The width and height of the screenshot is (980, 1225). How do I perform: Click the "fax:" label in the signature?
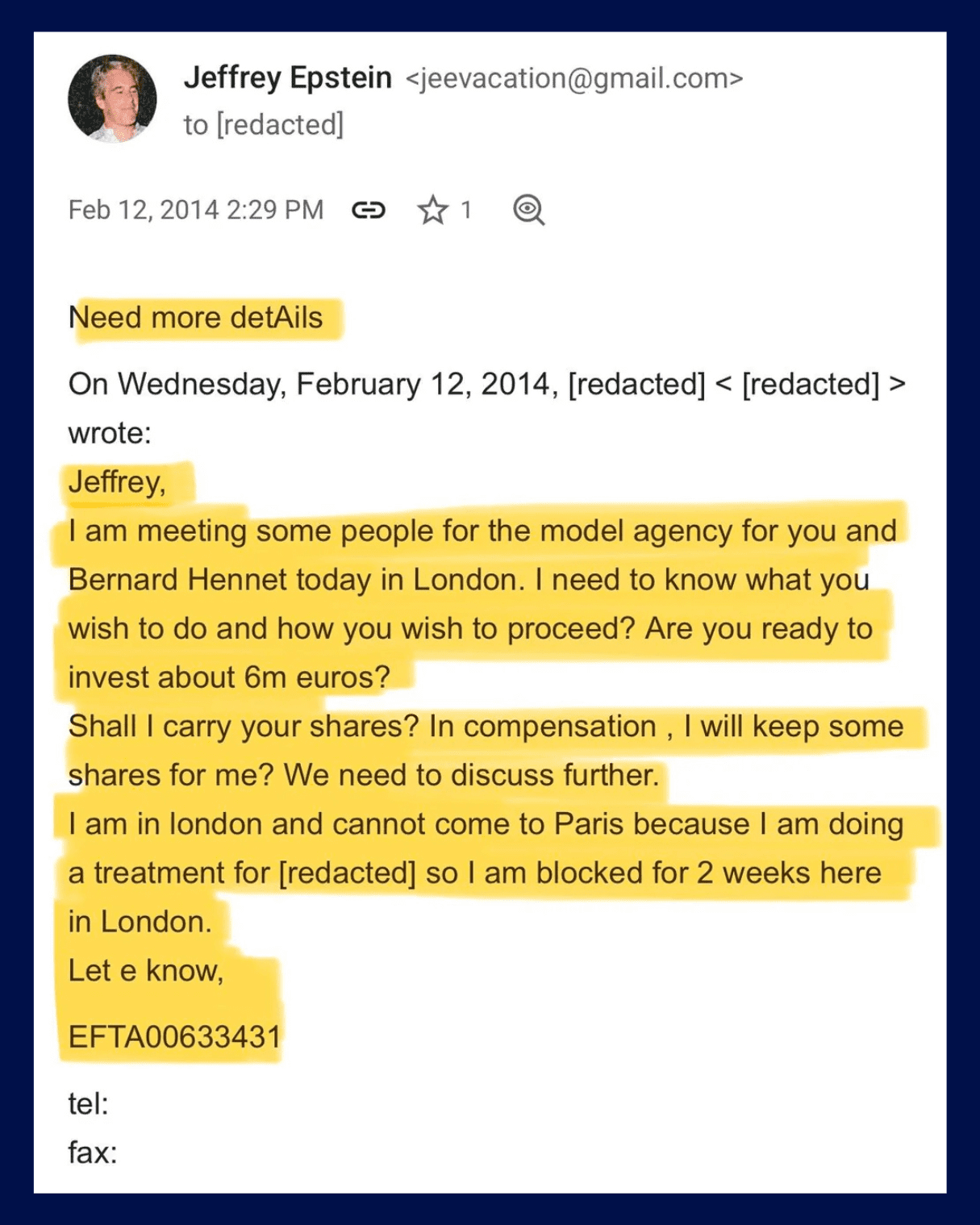93,1153
